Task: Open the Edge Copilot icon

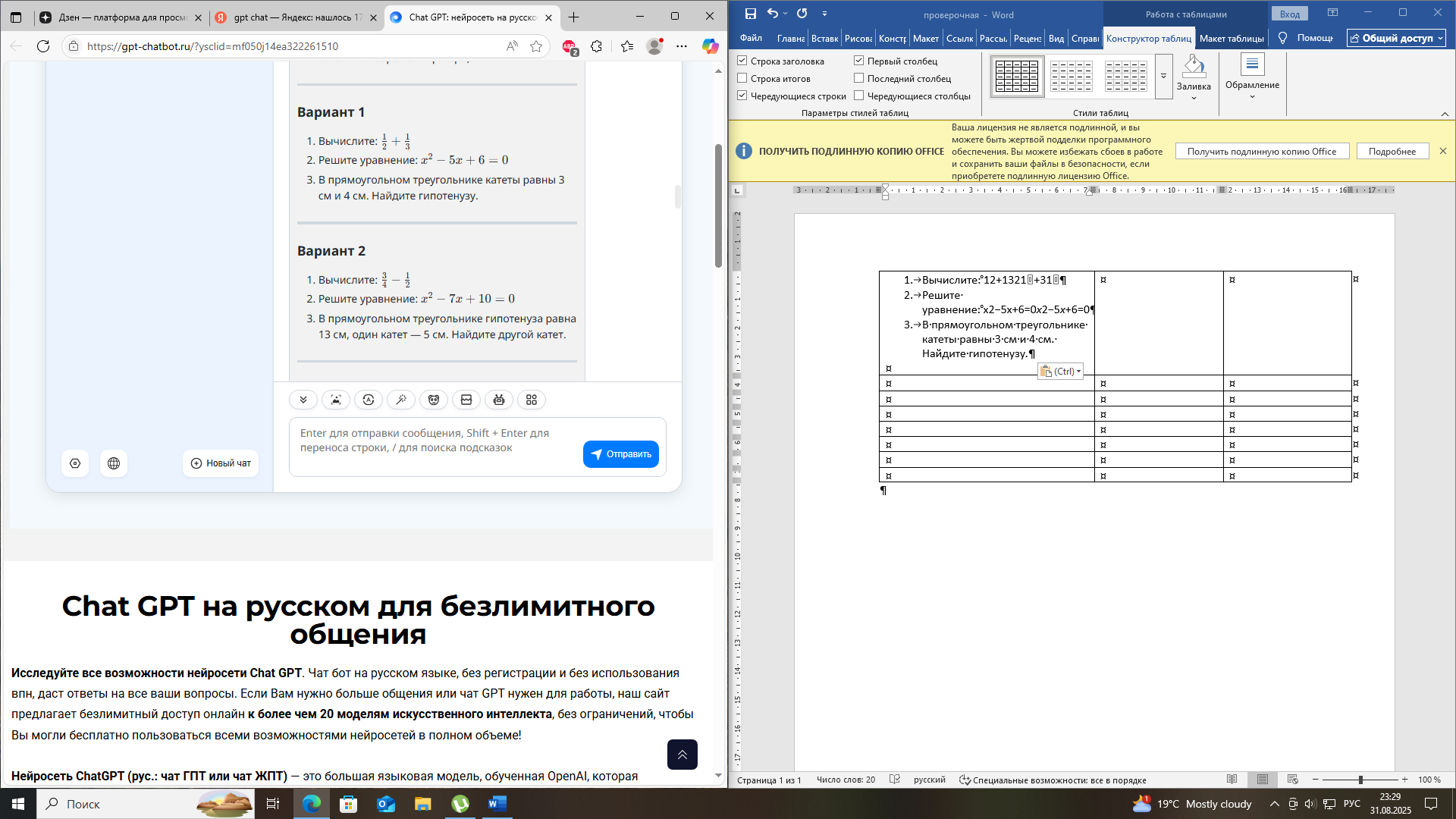Action: tap(710, 46)
